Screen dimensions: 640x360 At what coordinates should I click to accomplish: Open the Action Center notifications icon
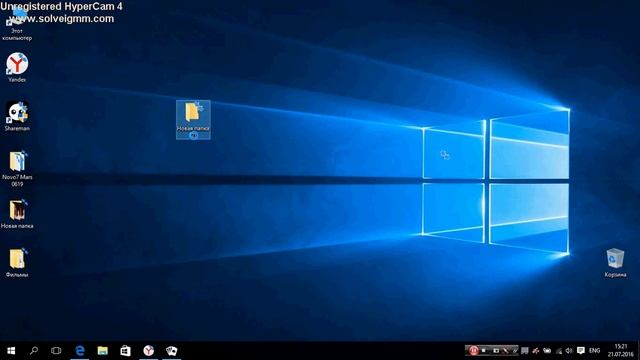click(581, 351)
